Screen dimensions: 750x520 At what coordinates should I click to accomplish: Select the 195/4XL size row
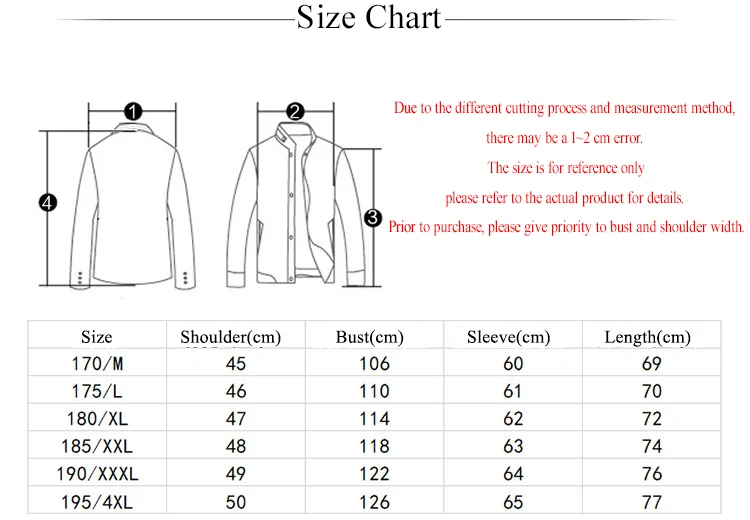pyautogui.click(x=374, y=500)
